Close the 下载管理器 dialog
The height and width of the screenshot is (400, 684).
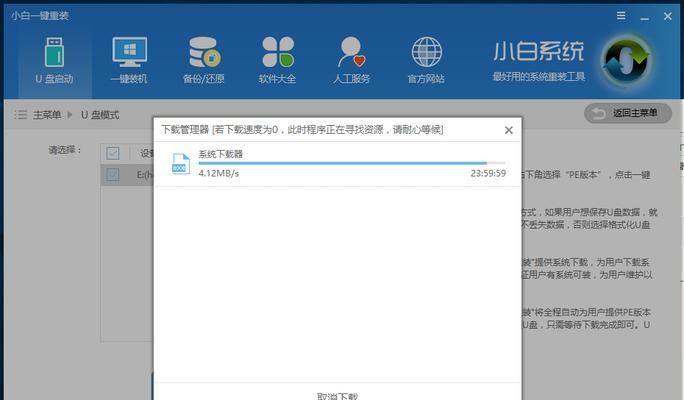pyautogui.click(x=508, y=130)
